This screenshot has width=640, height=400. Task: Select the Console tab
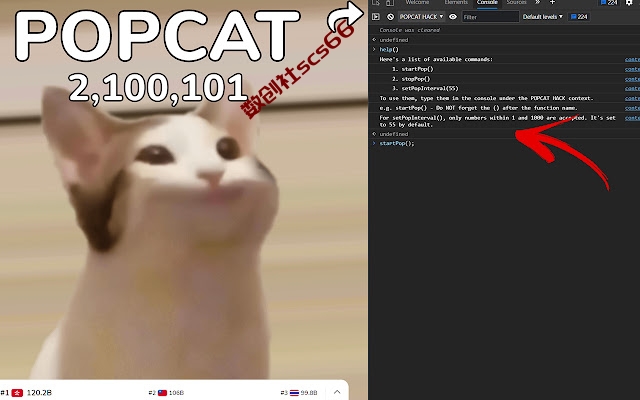[x=487, y=2]
